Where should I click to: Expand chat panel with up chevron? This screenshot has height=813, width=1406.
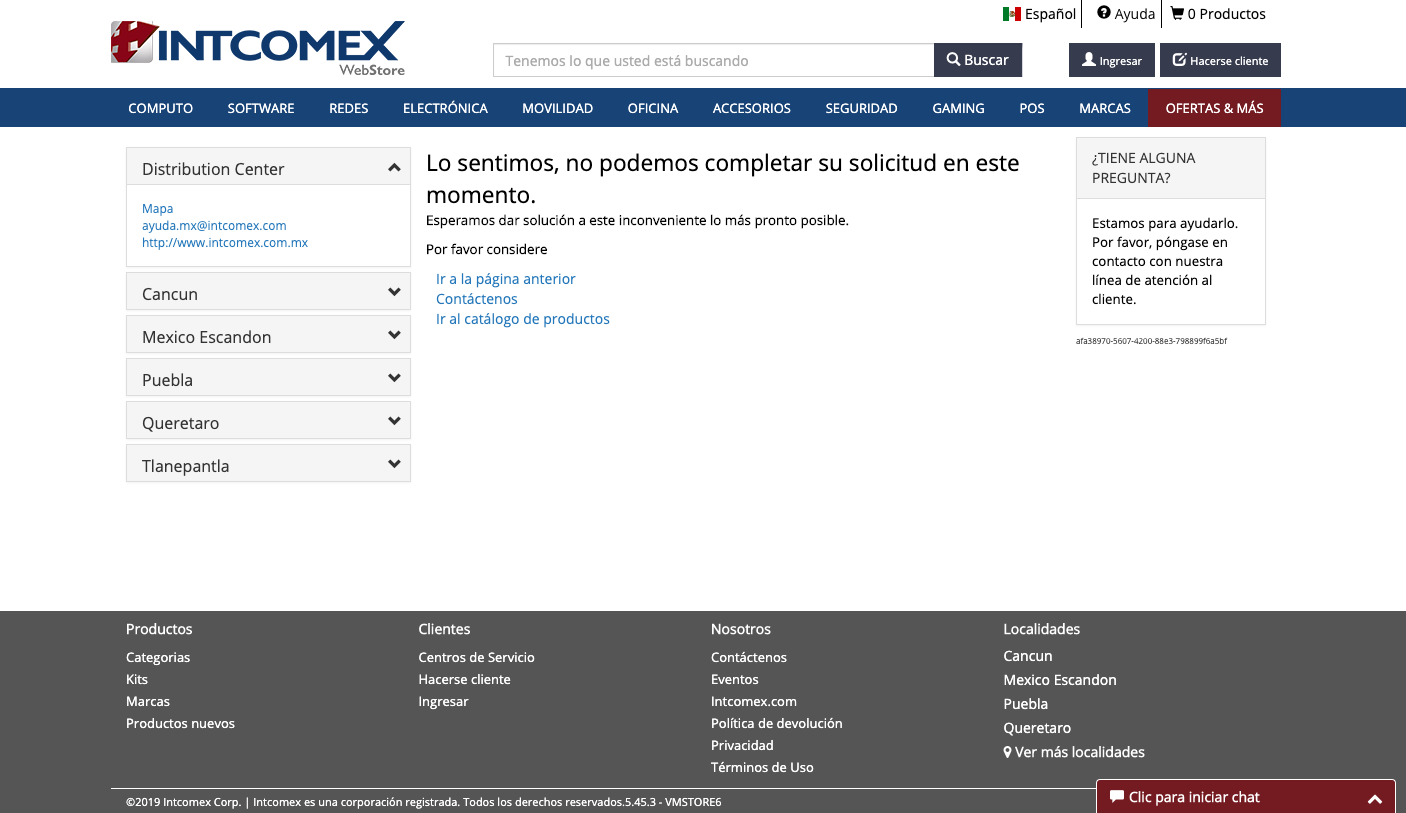1375,798
